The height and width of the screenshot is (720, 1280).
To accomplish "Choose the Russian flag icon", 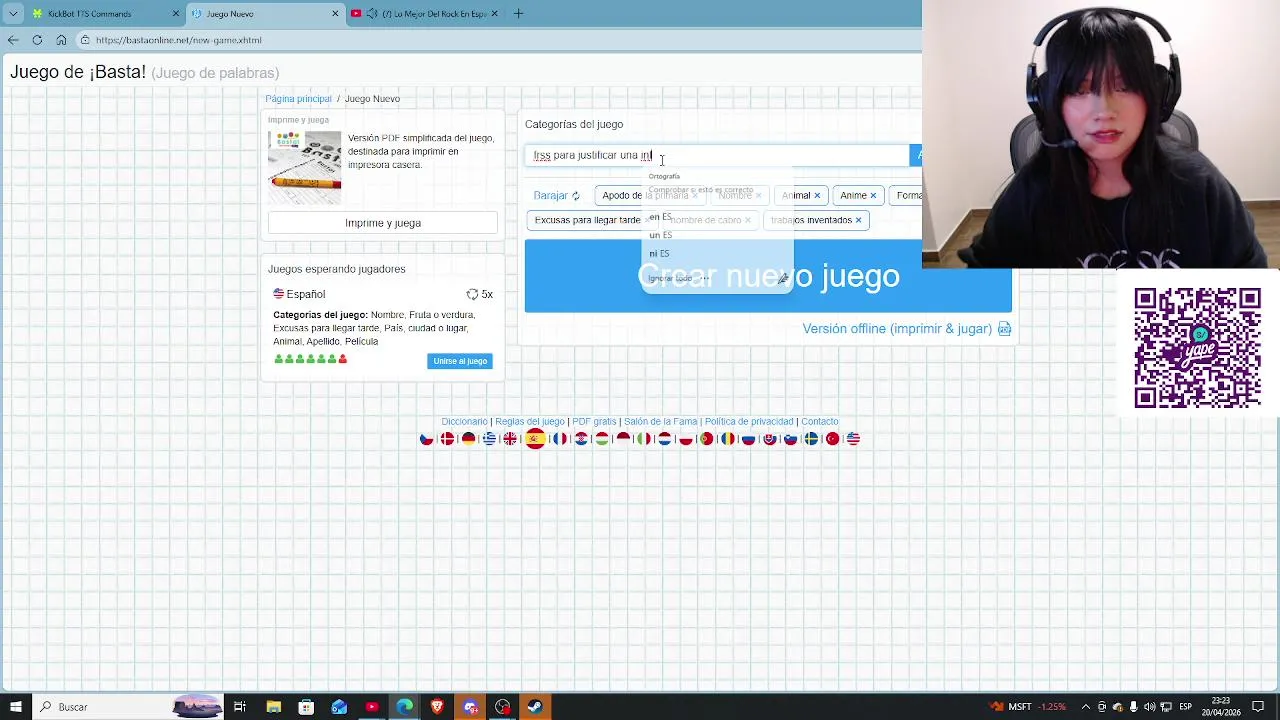I will tap(748, 439).
